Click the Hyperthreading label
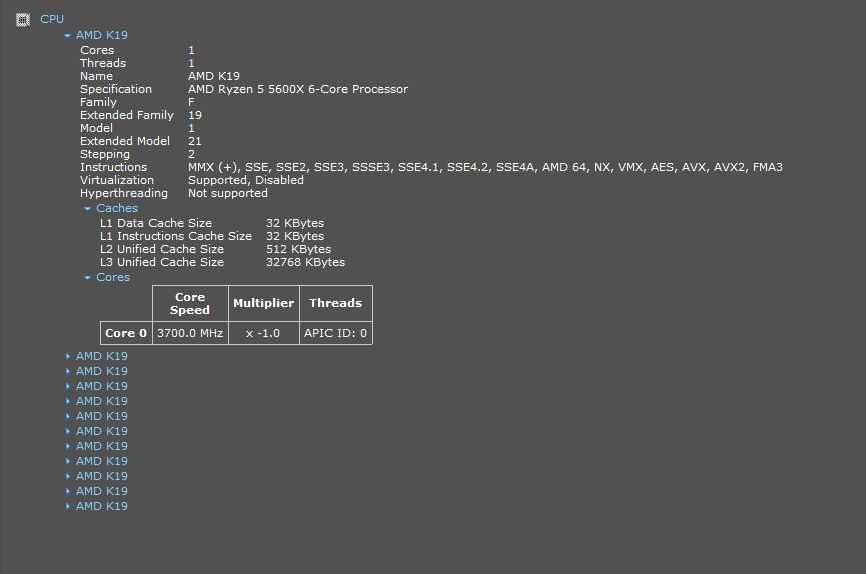The height and width of the screenshot is (574, 866). point(124,193)
